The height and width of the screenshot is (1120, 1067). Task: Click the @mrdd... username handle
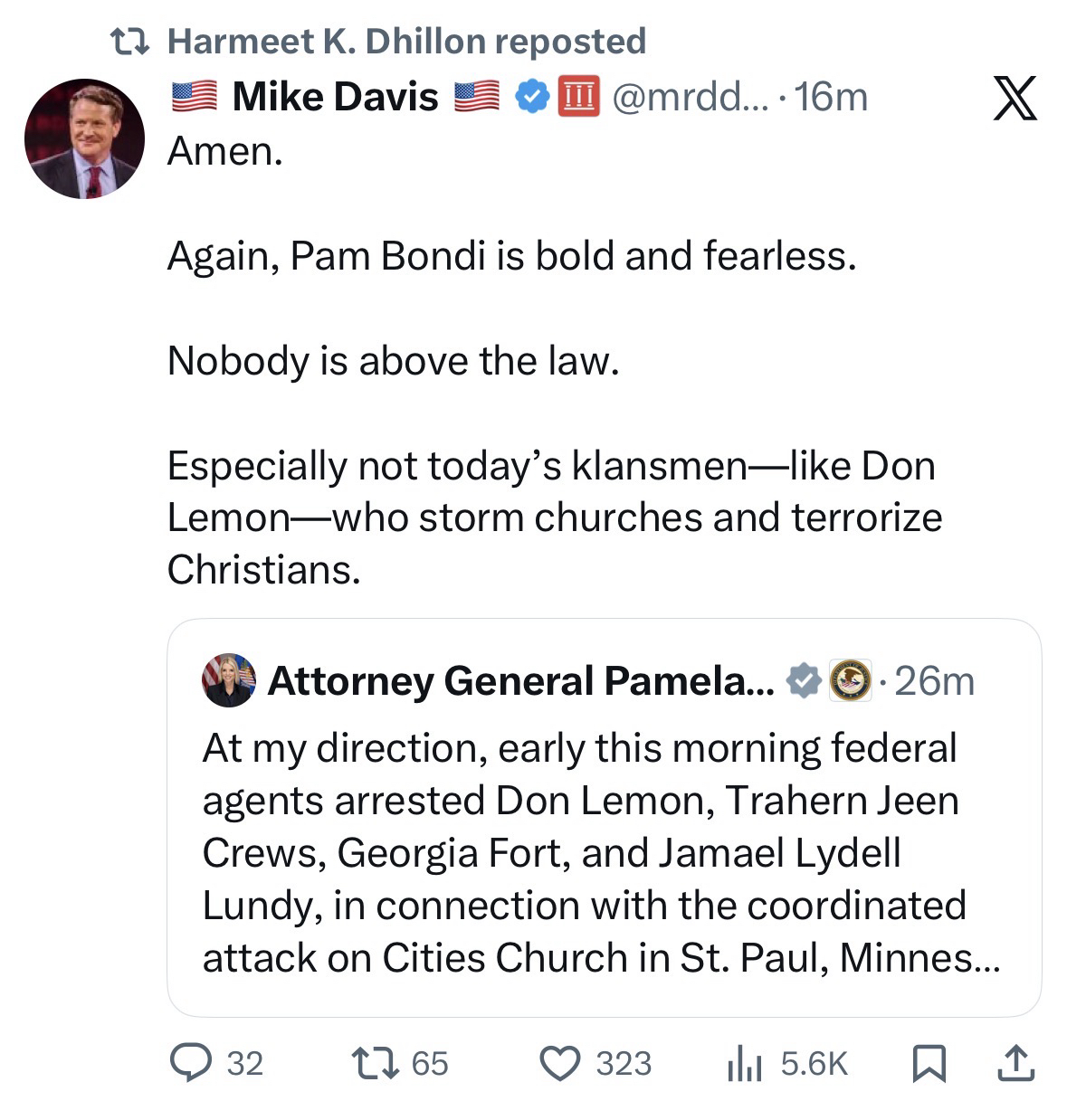[690, 97]
